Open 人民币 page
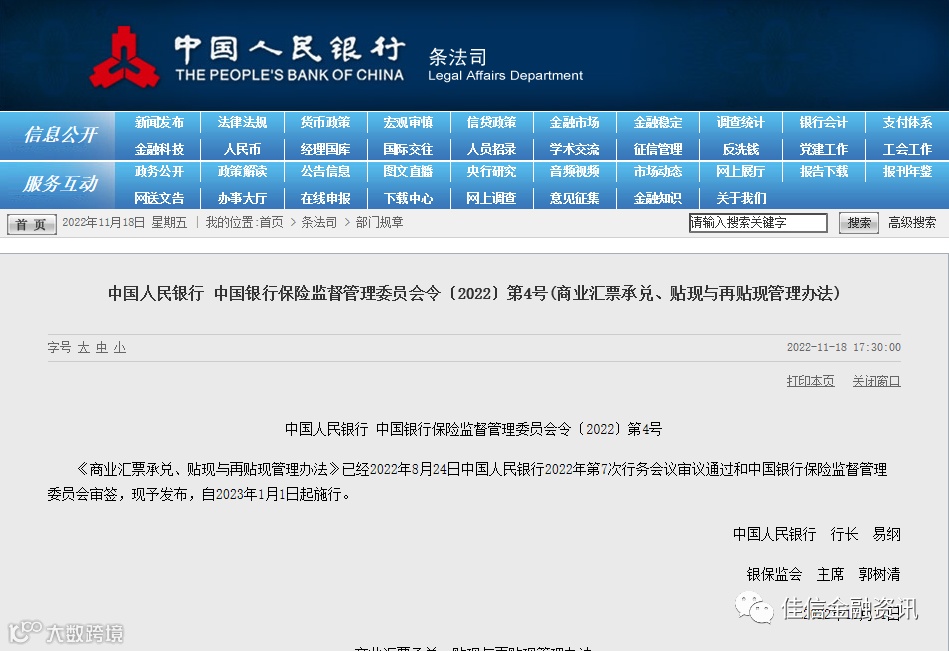 (242, 149)
